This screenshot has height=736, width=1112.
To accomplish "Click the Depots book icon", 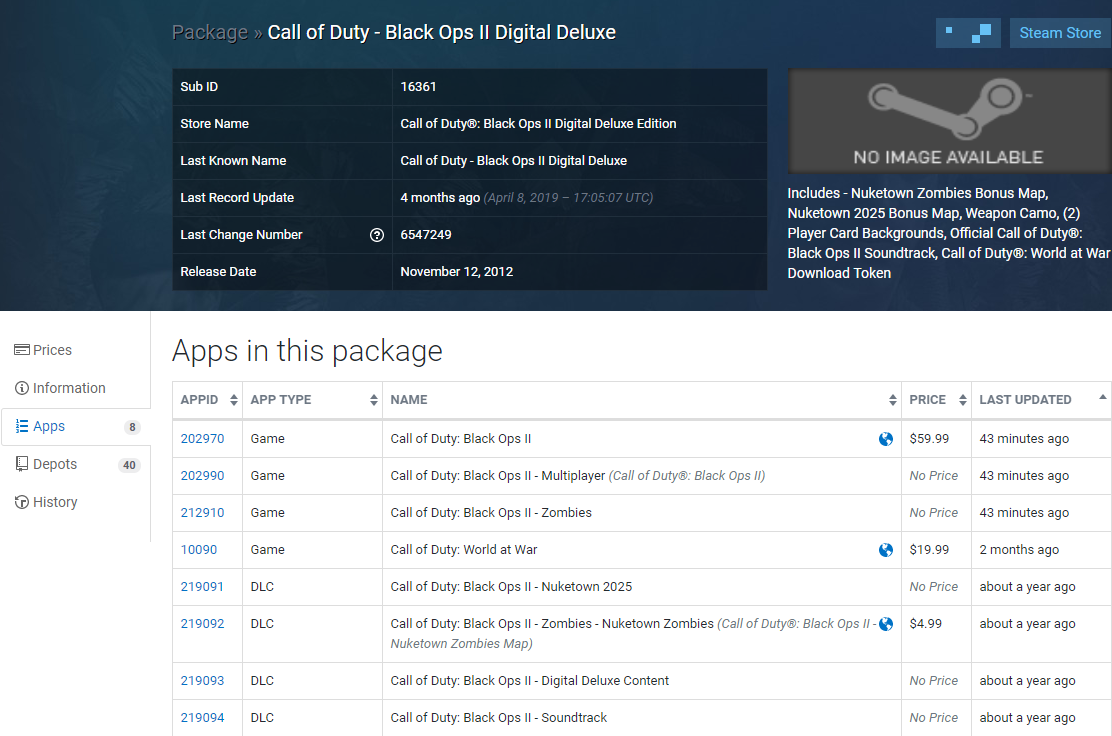I will click(22, 464).
